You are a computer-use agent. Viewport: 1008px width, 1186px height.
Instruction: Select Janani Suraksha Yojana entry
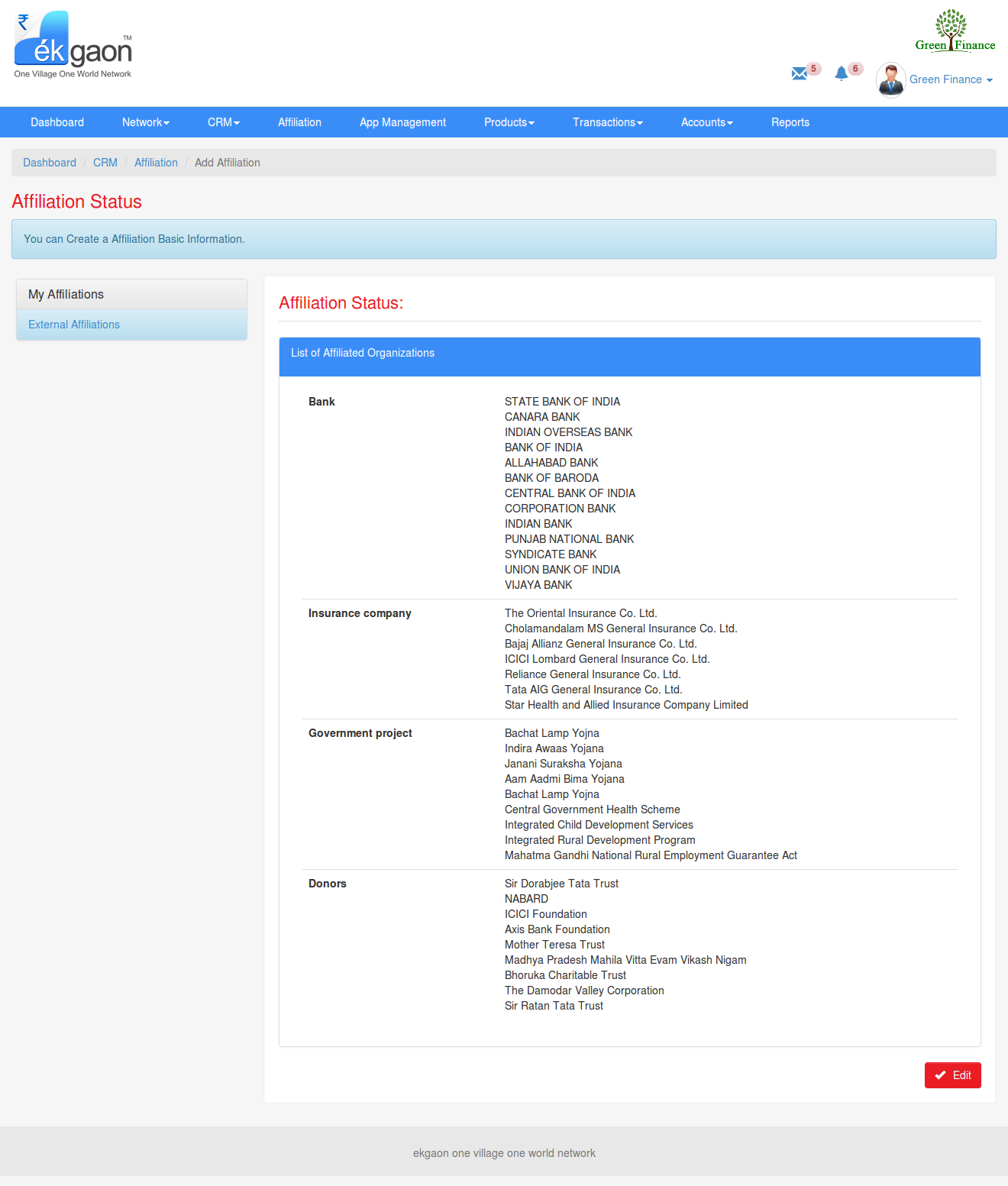coord(563,764)
